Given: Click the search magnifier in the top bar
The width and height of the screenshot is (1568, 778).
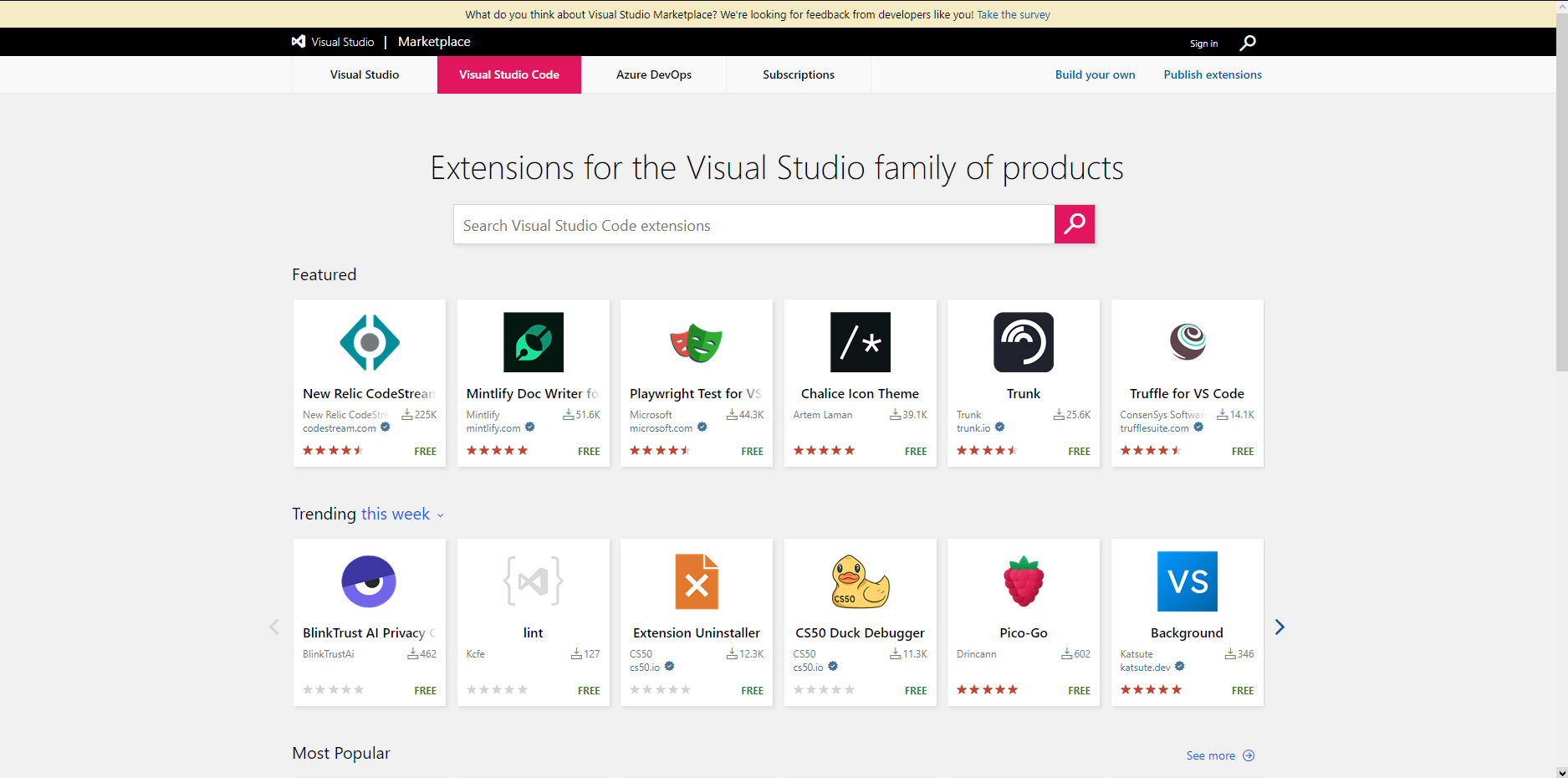Looking at the screenshot, I should click(x=1247, y=43).
